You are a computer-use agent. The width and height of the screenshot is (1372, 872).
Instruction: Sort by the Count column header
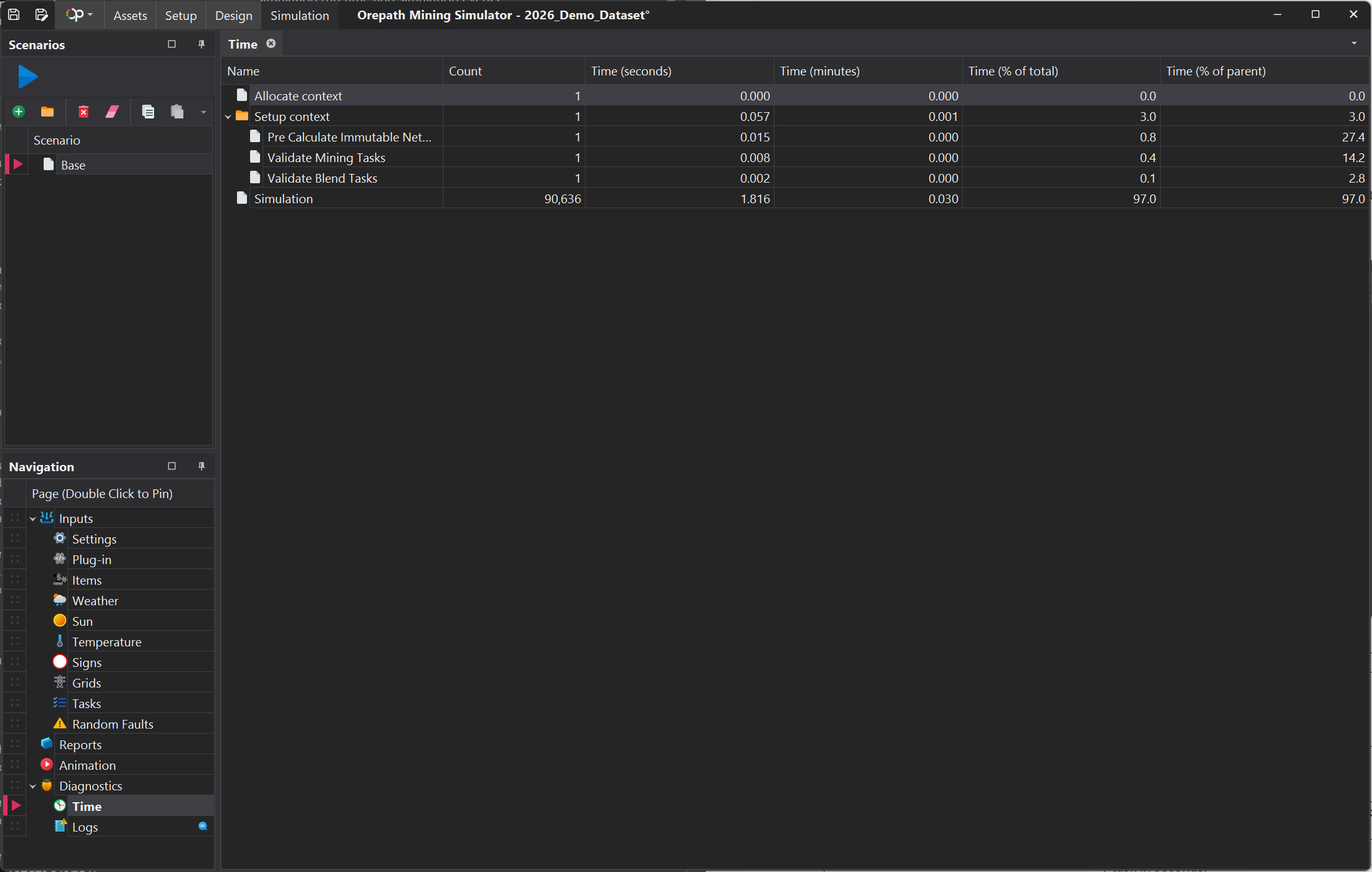click(x=514, y=71)
